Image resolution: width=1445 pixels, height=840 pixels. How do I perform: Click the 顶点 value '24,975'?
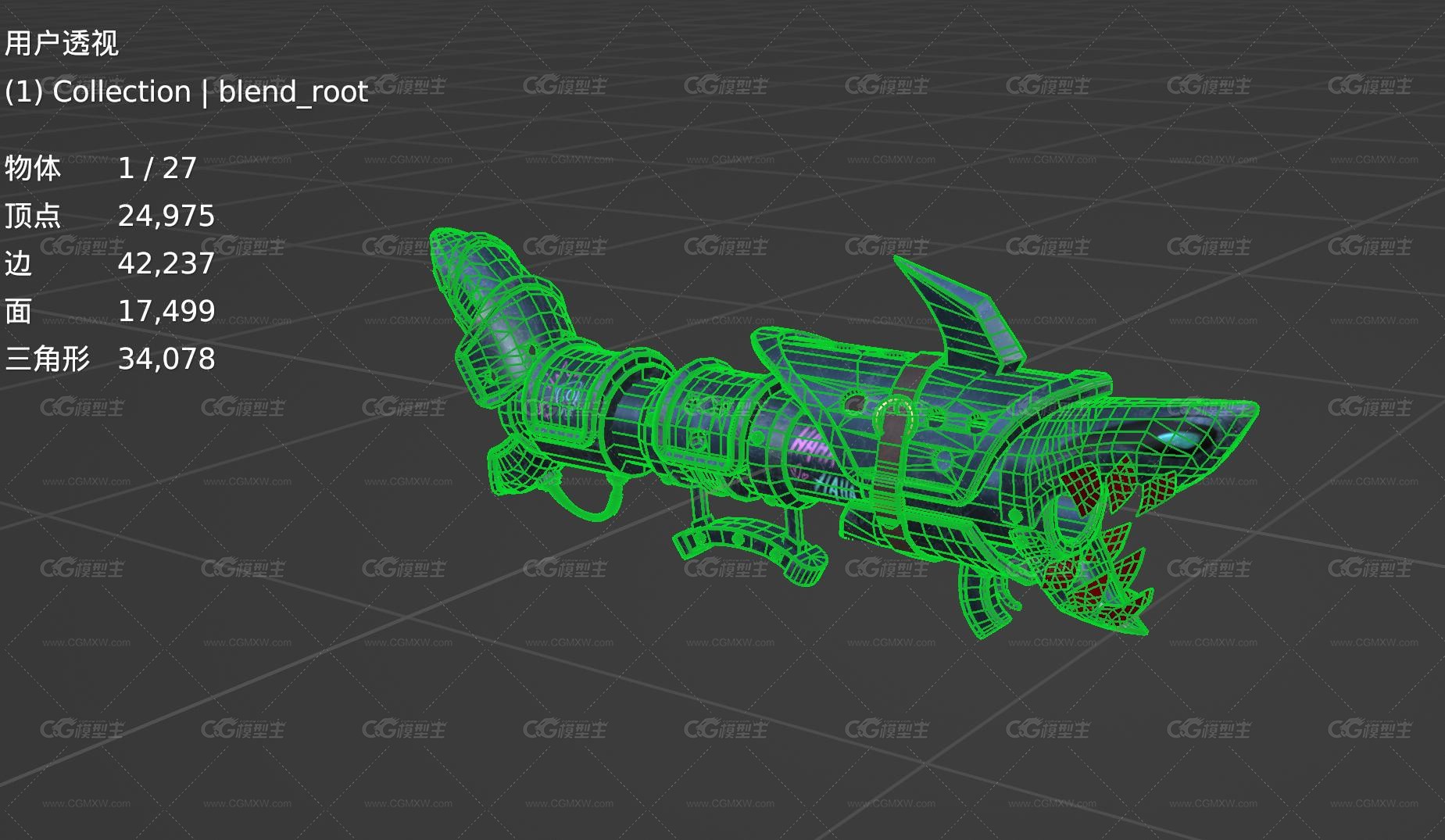(x=166, y=216)
